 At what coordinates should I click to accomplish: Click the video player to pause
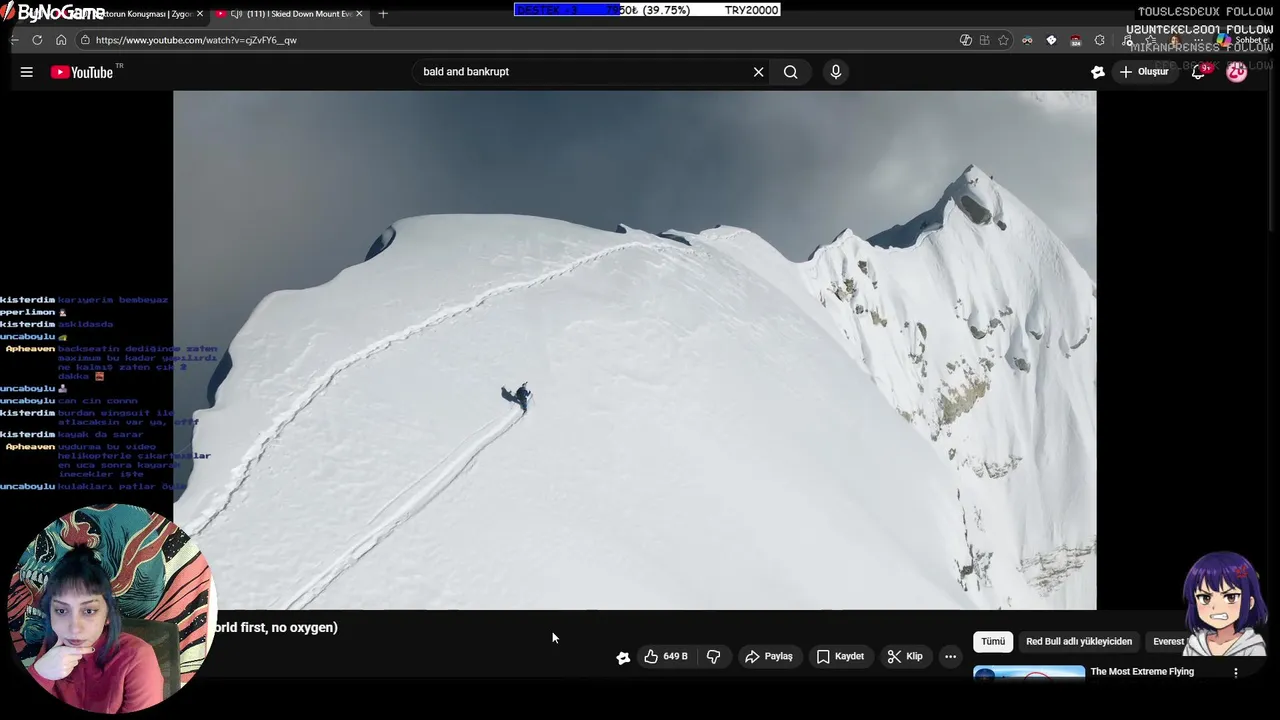click(x=634, y=350)
